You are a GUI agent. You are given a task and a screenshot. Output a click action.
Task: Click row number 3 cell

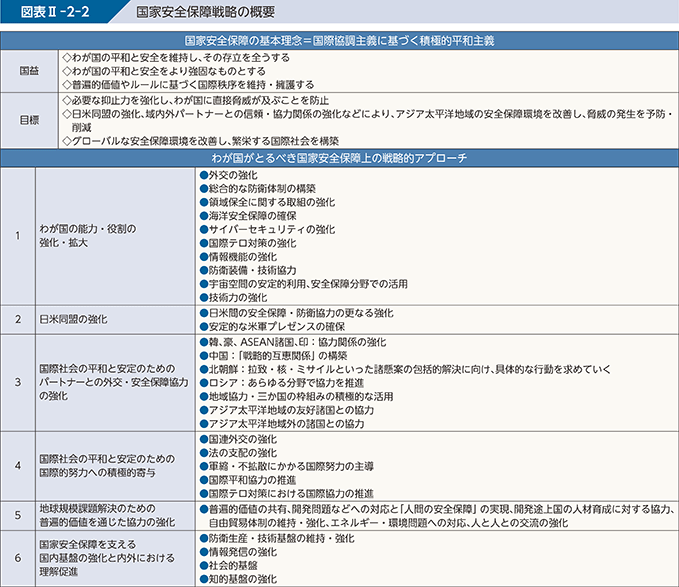[x=18, y=383]
